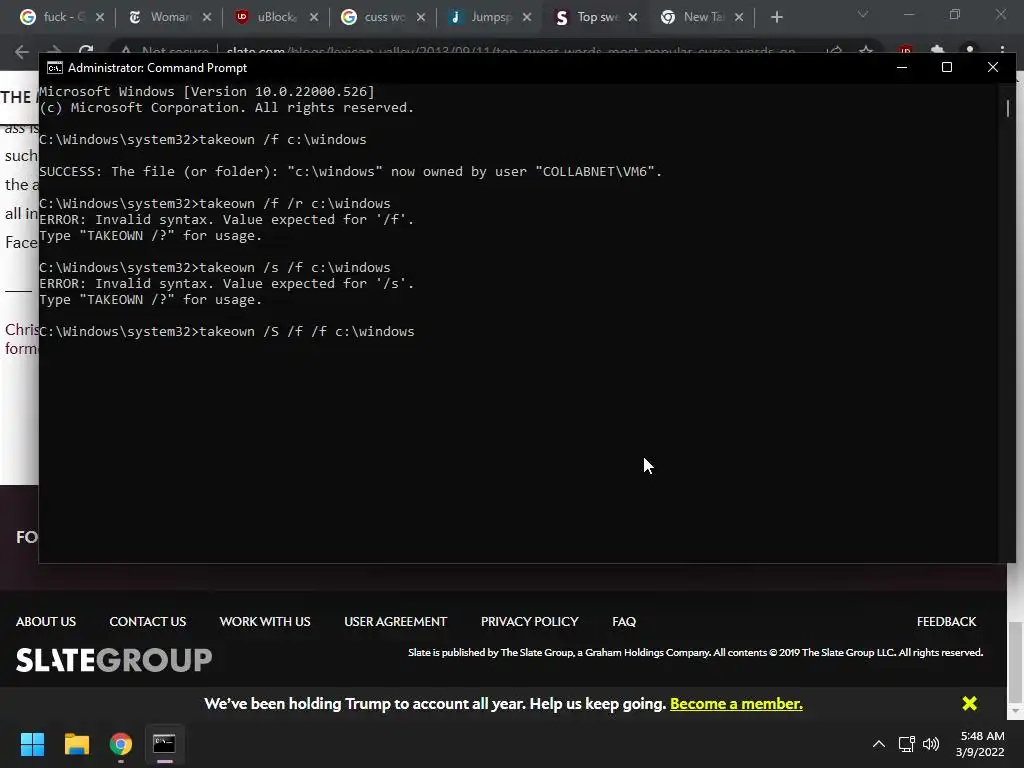Click the Chrome back arrow button
Image resolution: width=1024 pixels, height=768 pixels.
22,51
